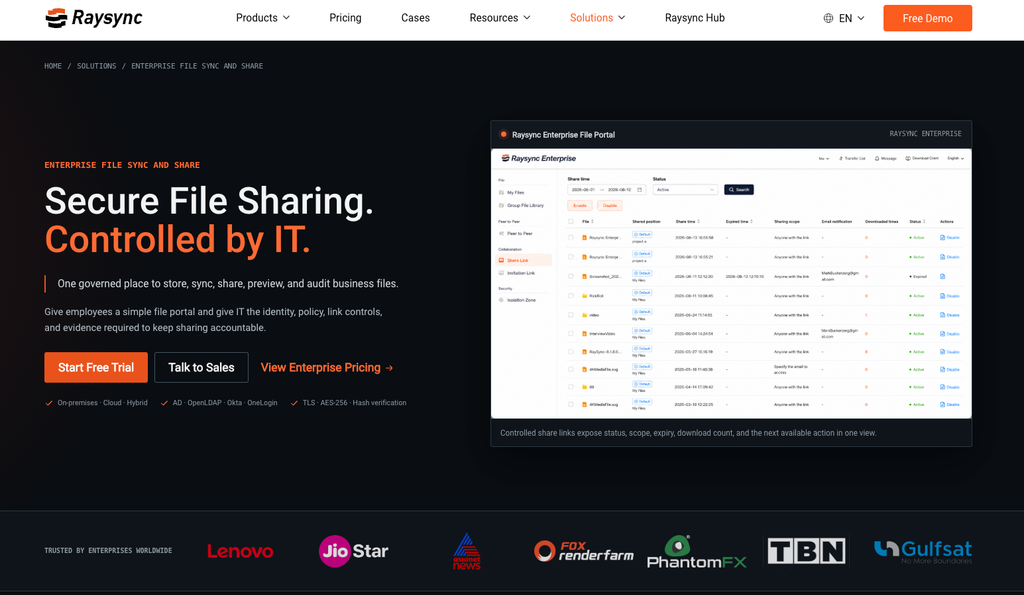Click Start Free Trial
1024x595 pixels.
point(96,368)
